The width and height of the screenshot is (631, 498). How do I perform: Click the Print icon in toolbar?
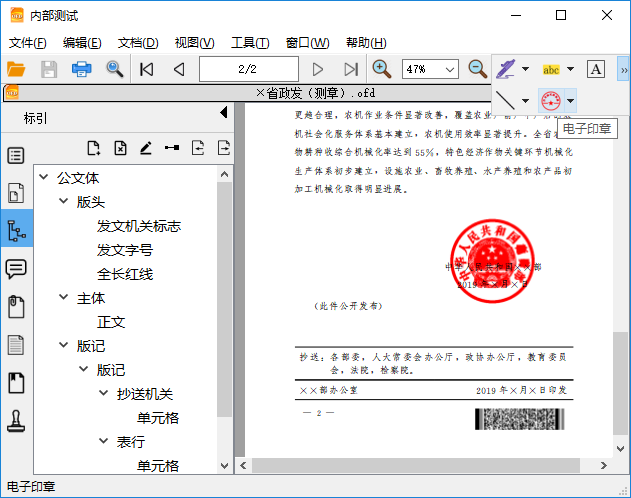(81, 69)
